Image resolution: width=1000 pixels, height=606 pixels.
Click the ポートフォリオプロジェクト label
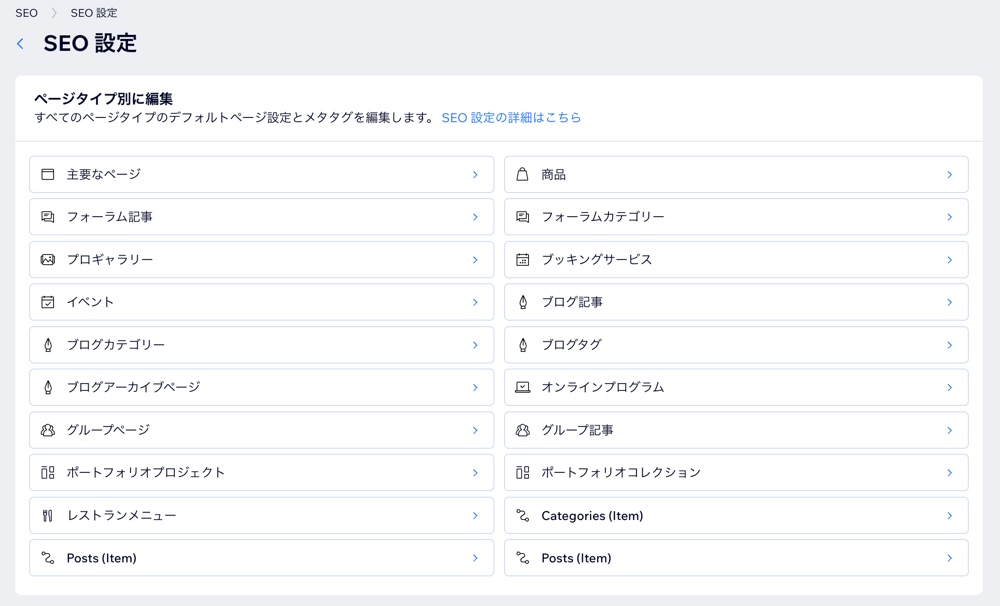click(145, 473)
